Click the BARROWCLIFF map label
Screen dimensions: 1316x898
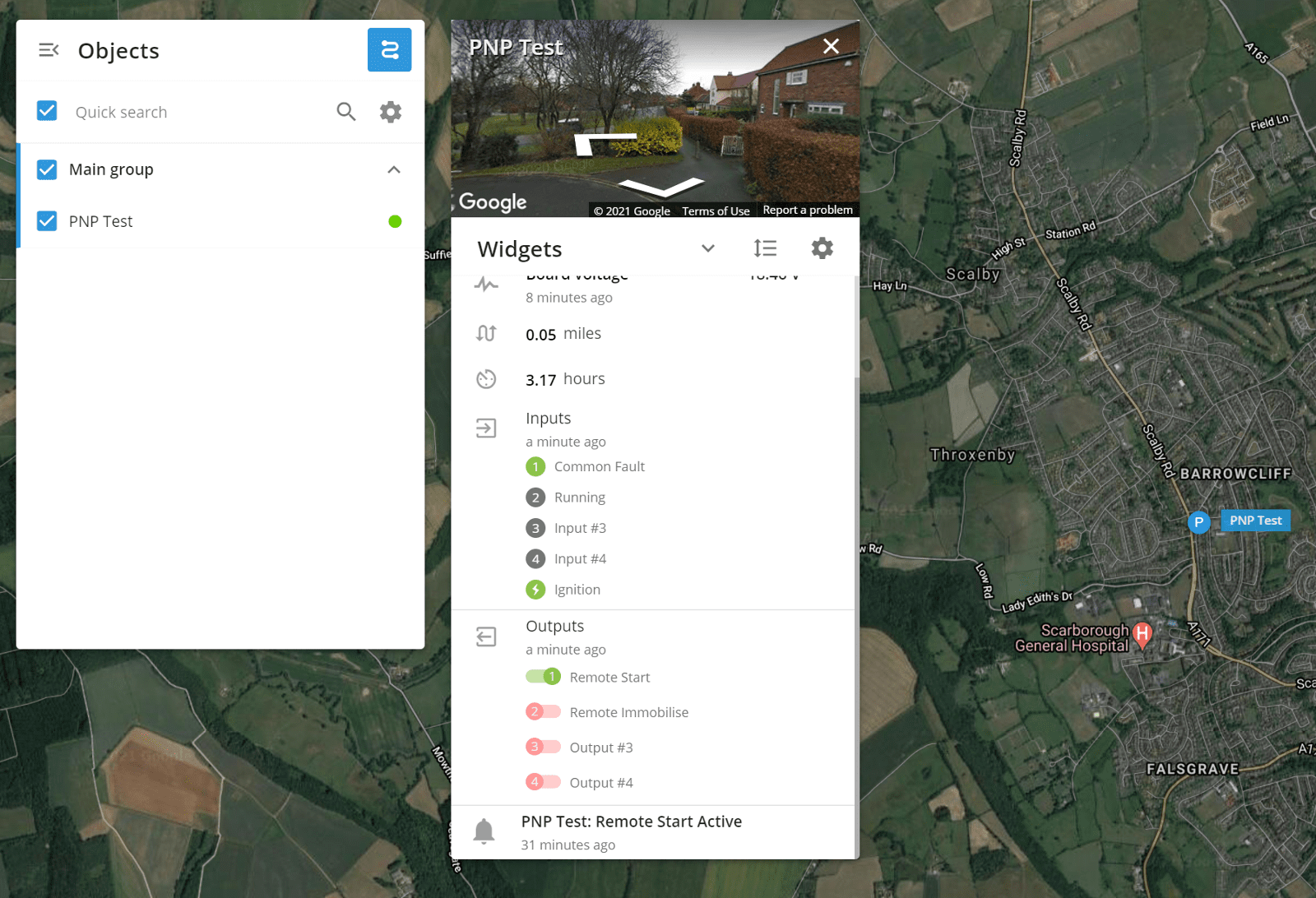[1235, 474]
